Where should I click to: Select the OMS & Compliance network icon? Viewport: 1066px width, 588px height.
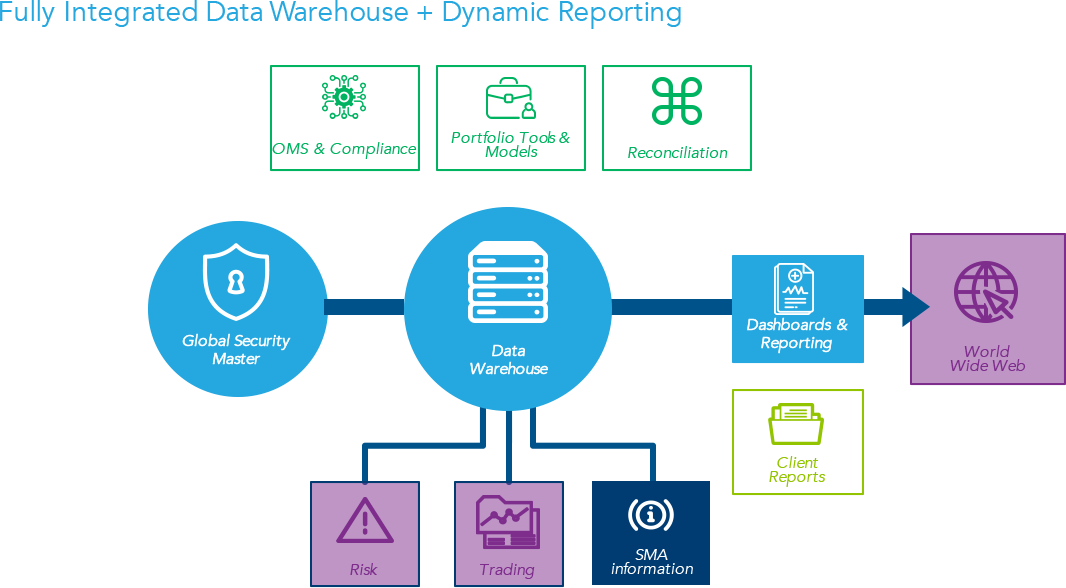point(344,97)
